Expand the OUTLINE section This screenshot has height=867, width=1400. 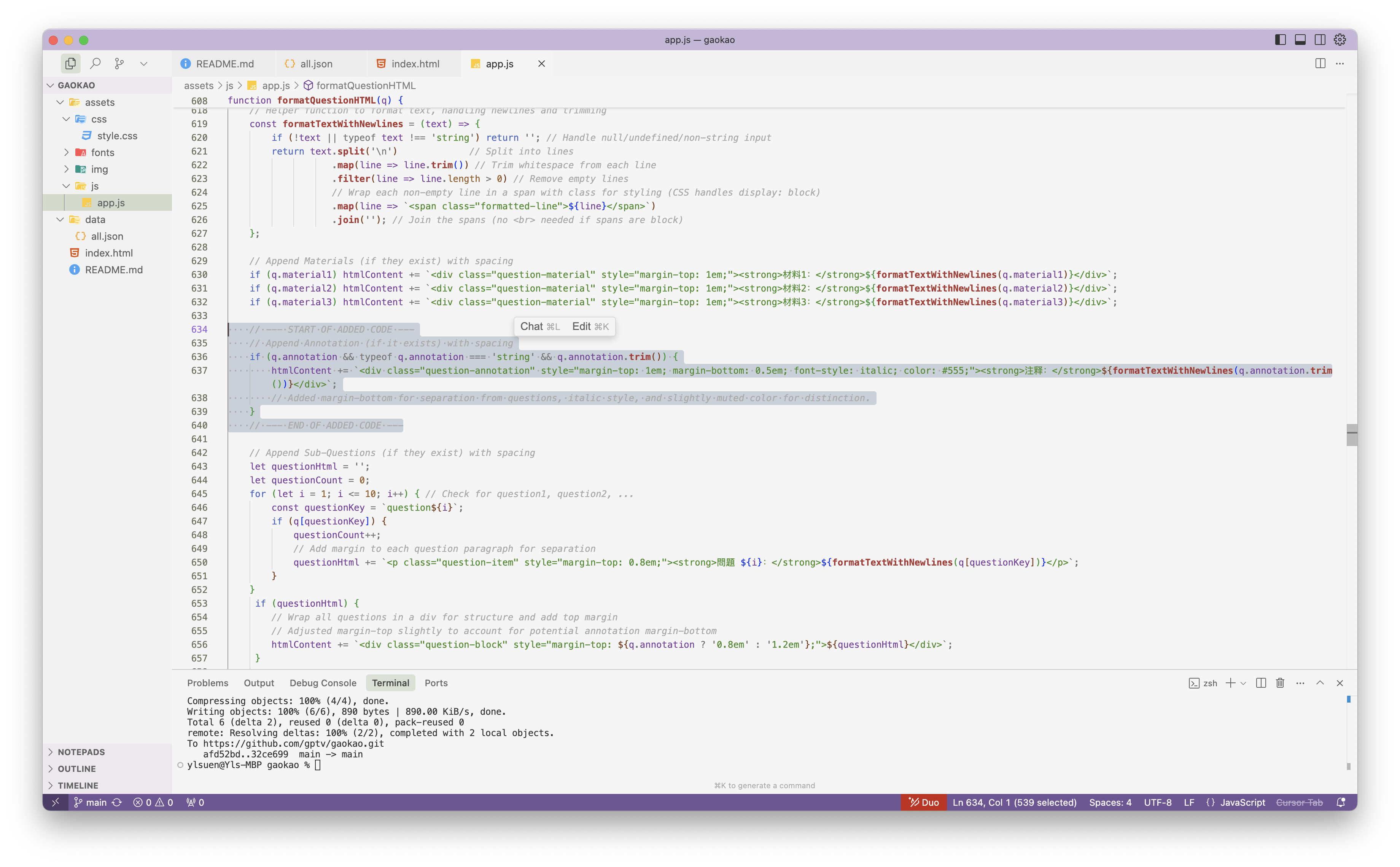(77, 768)
